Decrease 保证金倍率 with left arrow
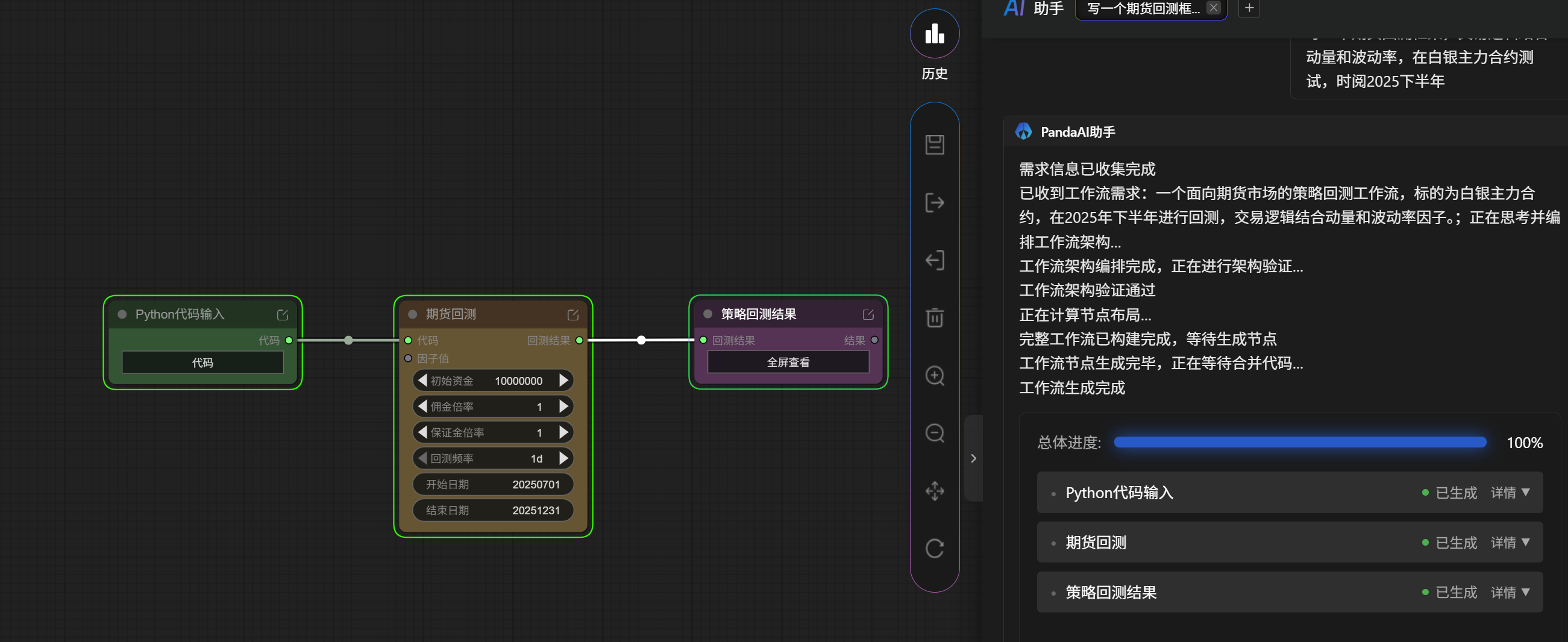This screenshot has width=1568, height=642. pos(422,432)
